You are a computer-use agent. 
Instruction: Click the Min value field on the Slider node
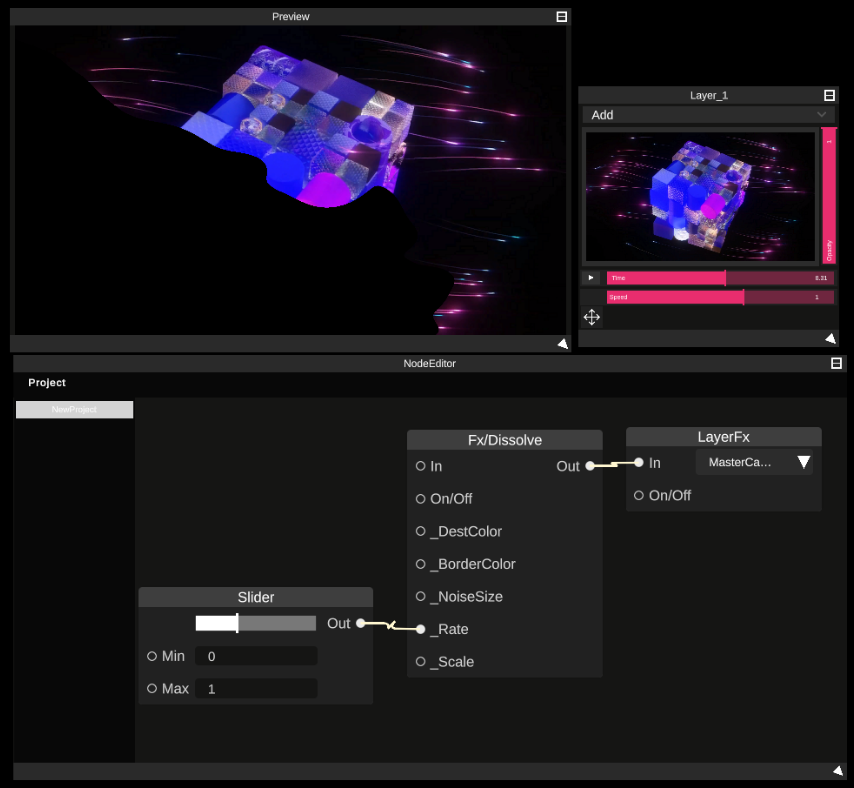(x=256, y=656)
